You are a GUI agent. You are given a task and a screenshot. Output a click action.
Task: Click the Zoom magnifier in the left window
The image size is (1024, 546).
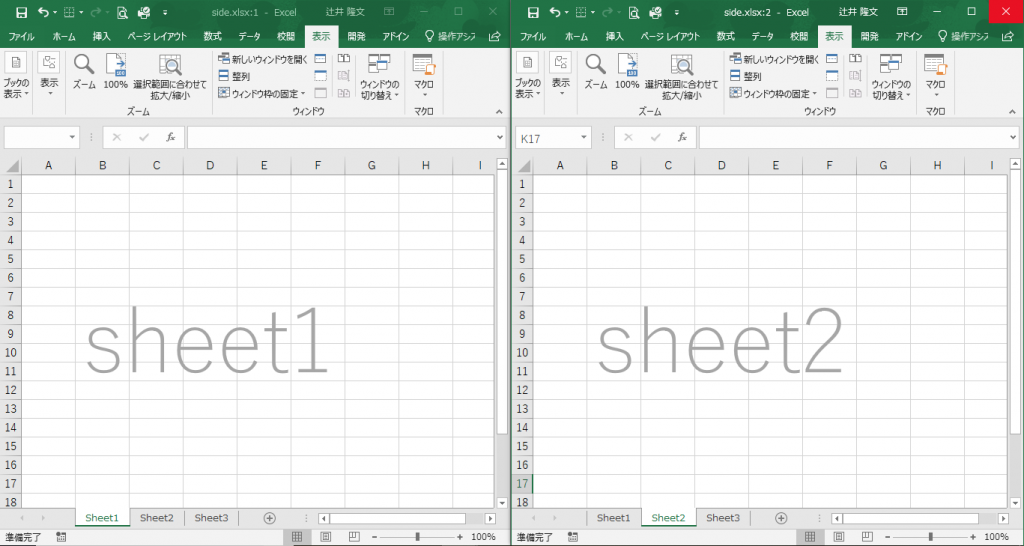pyautogui.click(x=84, y=66)
